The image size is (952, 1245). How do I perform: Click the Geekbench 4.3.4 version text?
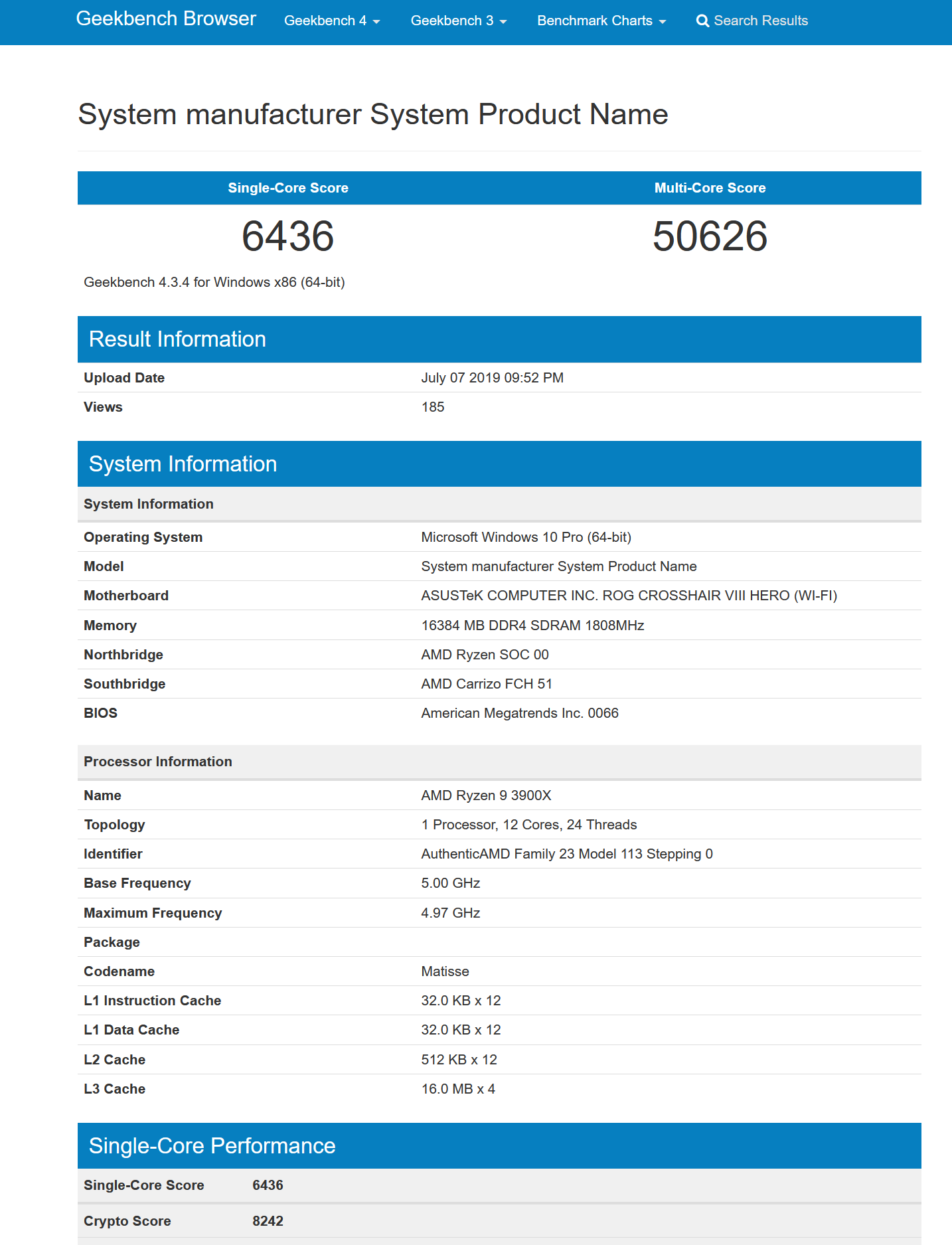pos(214,282)
